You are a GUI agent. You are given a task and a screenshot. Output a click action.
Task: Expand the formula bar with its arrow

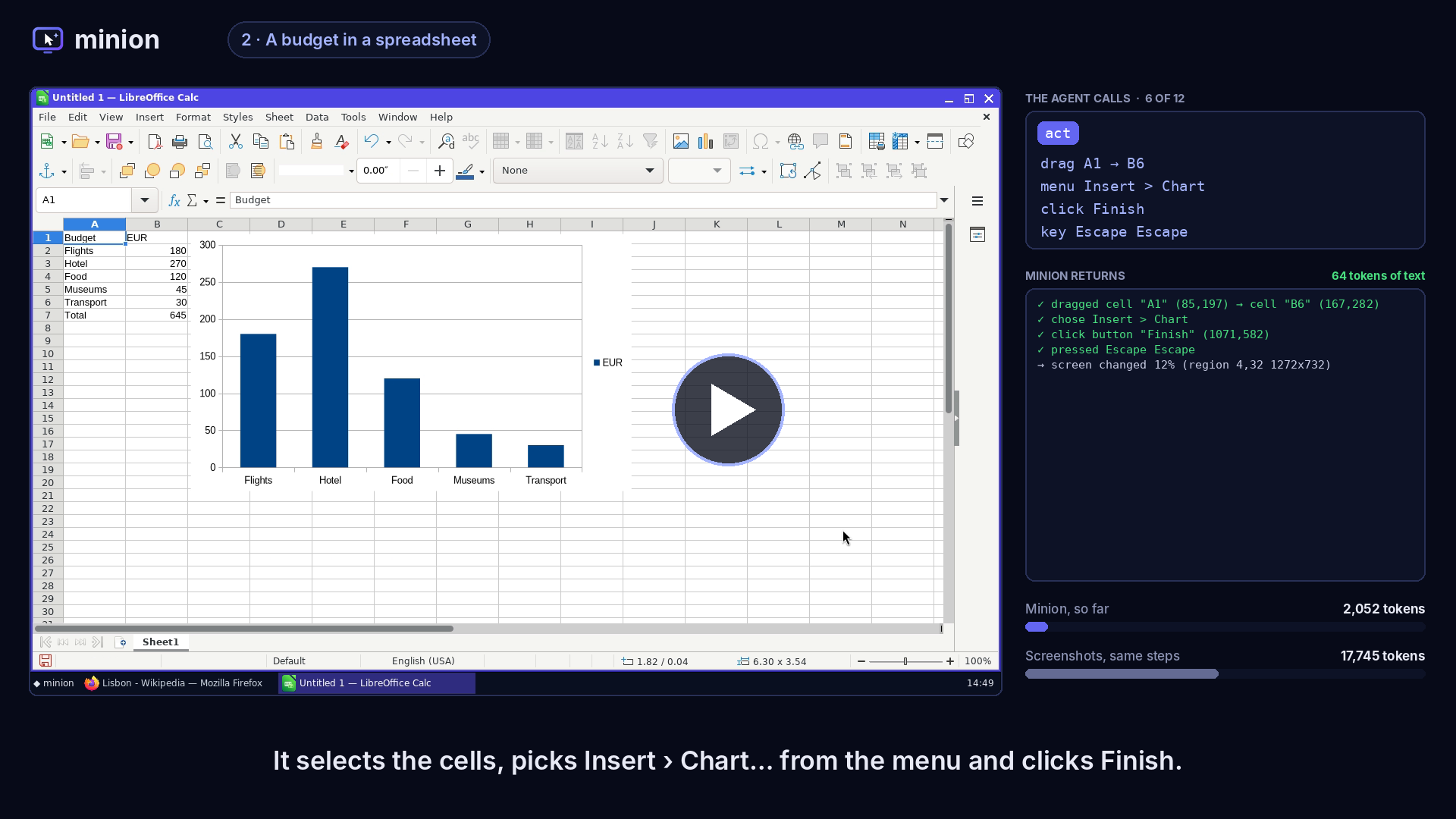click(x=944, y=200)
